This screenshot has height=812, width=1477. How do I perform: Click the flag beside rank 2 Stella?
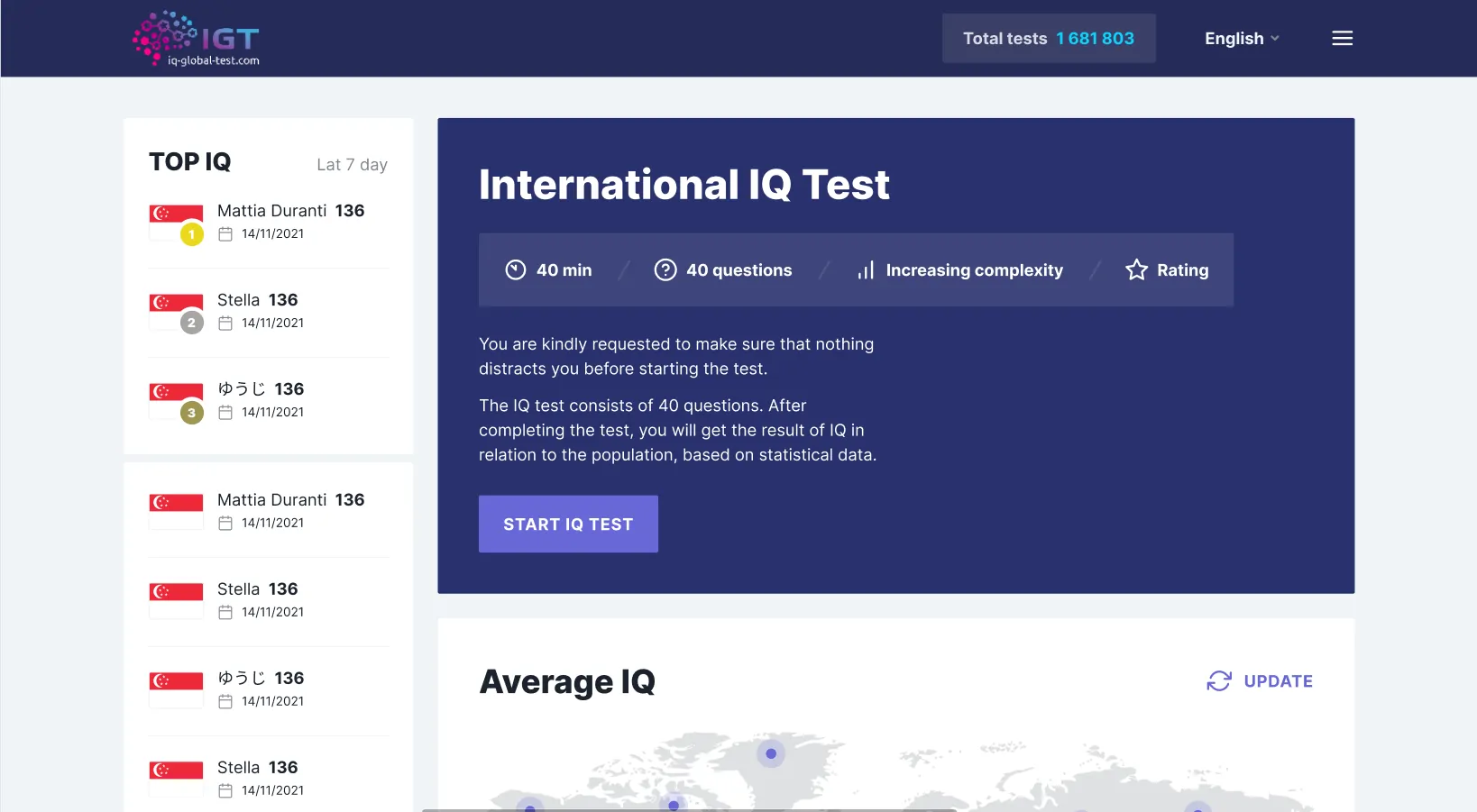click(176, 311)
